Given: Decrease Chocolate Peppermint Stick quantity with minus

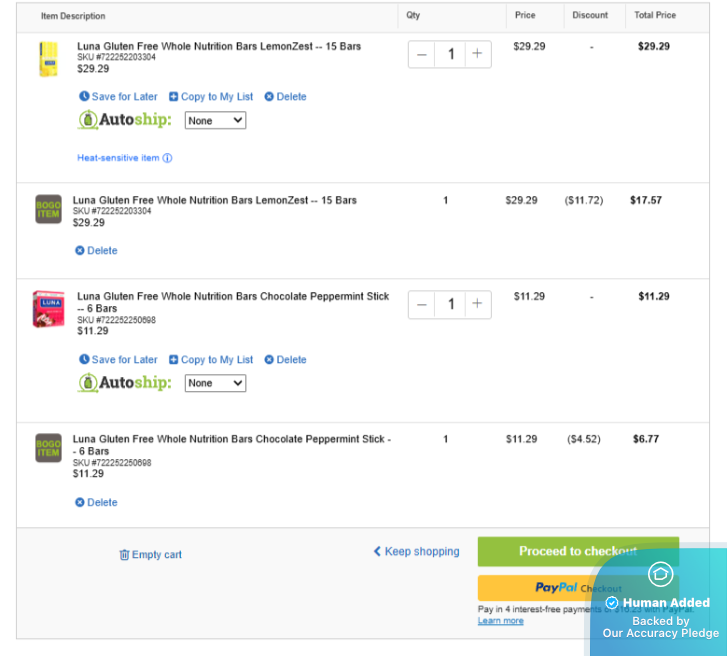Looking at the screenshot, I should [x=422, y=304].
